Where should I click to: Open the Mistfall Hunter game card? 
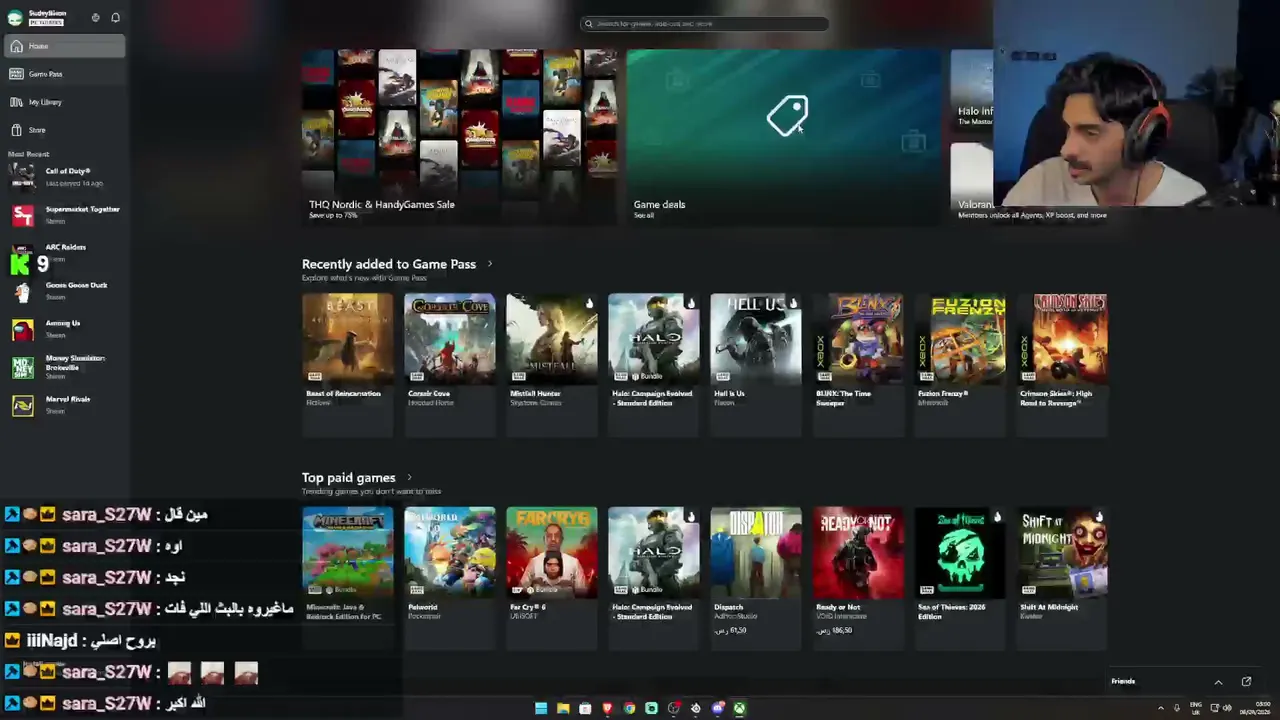(x=552, y=365)
